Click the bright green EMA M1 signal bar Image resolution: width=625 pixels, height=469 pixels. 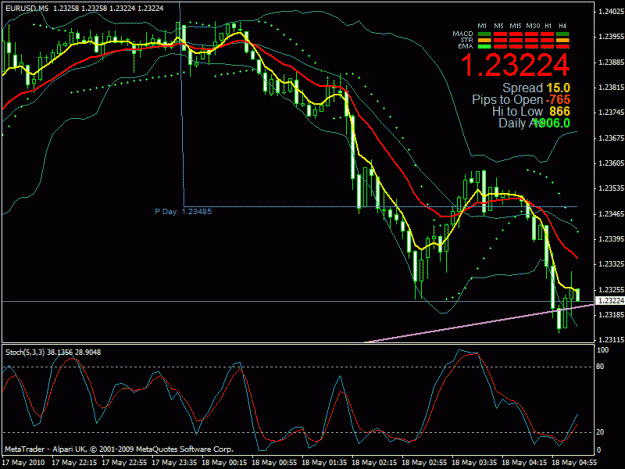click(x=484, y=47)
